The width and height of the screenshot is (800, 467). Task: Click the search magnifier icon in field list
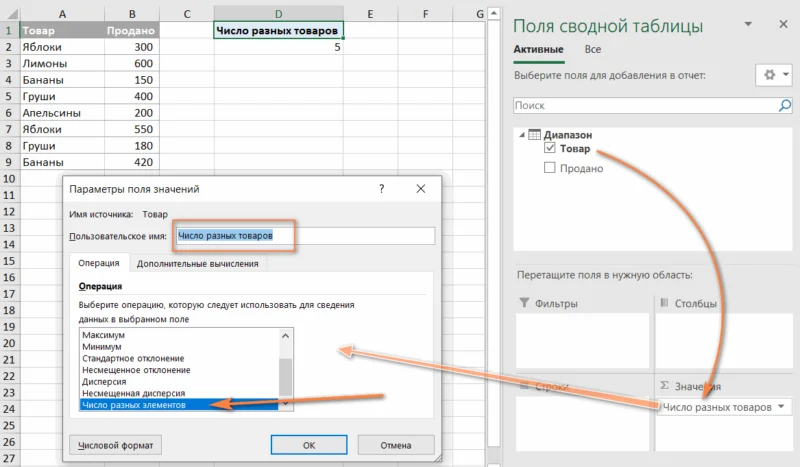click(784, 105)
